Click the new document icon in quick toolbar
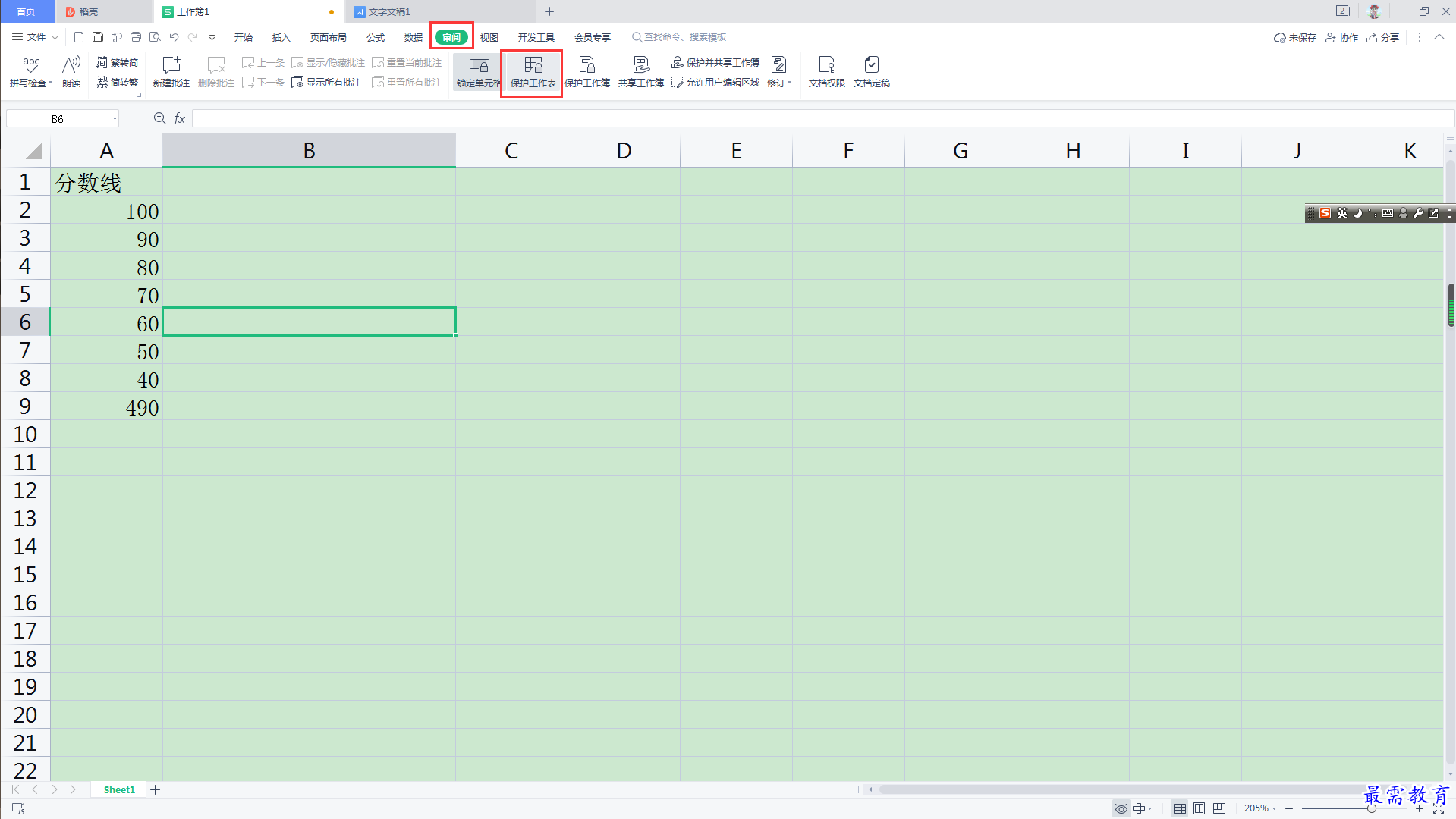The image size is (1456, 819). 79,37
